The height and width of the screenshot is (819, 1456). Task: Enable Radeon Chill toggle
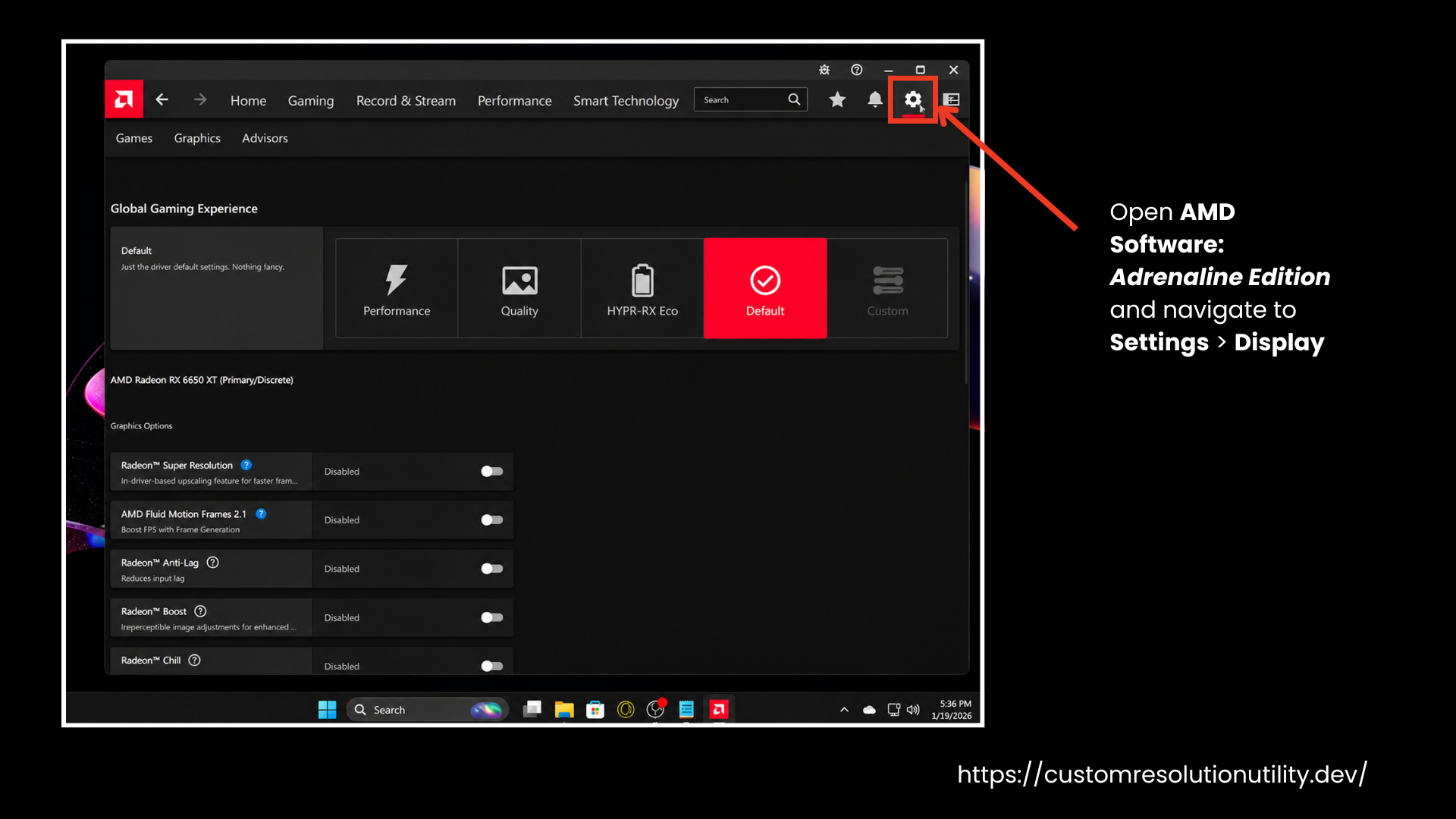click(492, 666)
